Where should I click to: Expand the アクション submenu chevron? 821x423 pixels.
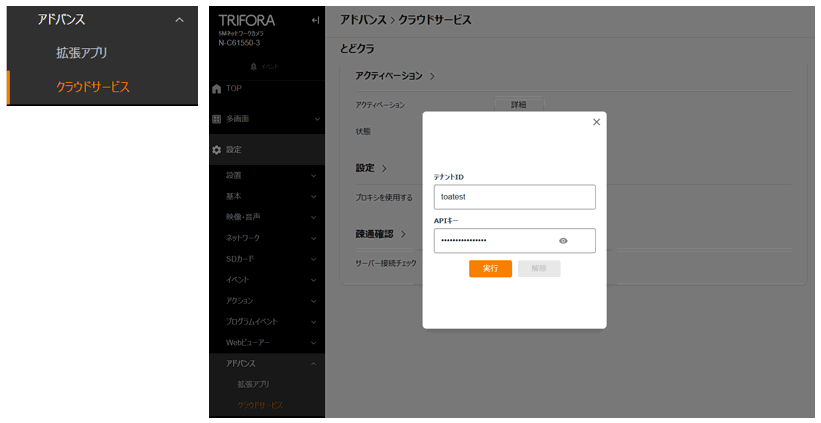coord(314,302)
